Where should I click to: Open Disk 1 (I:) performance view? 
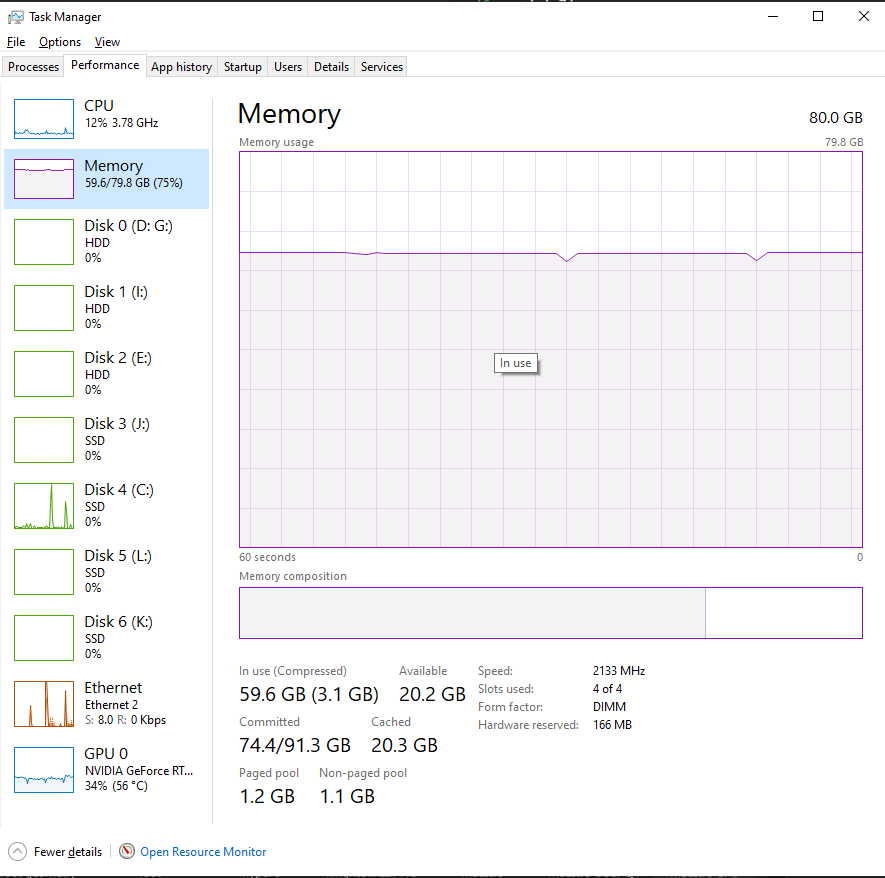click(106, 308)
